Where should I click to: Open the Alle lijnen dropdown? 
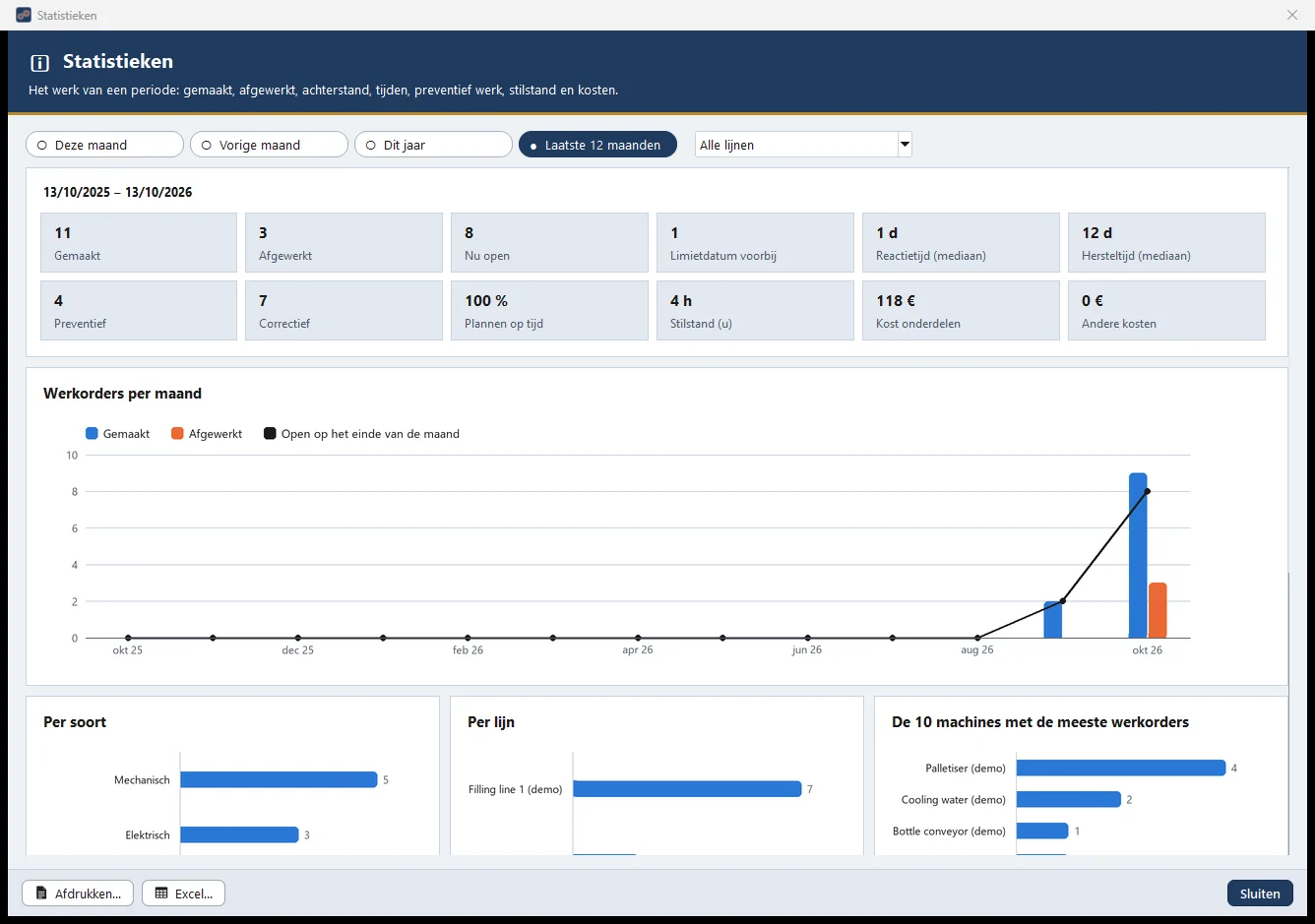803,145
